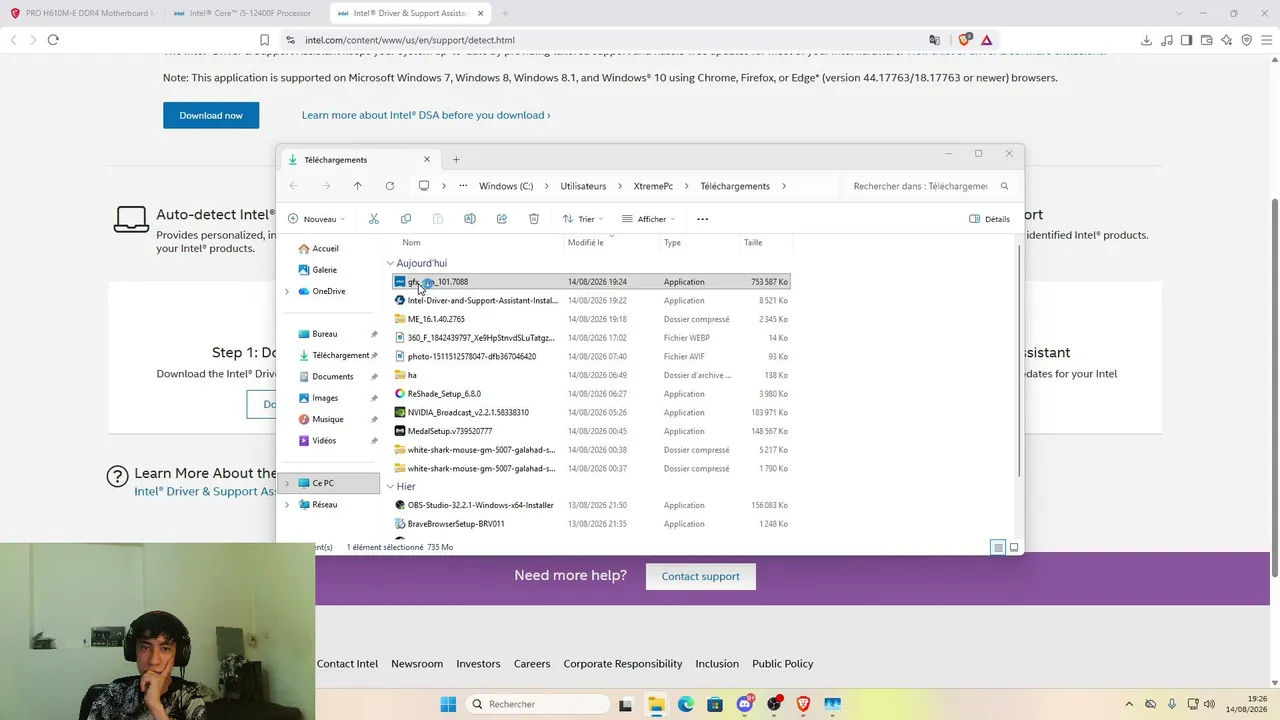This screenshot has width=1280, height=720.
Task: Open Learn more about Intel DSA link
Action: pos(426,115)
